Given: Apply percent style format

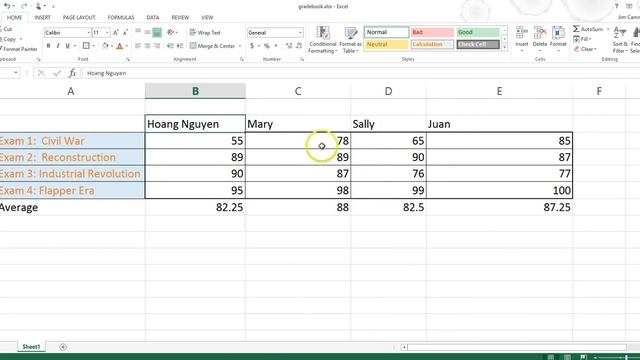Looking at the screenshot, I should tap(267, 46).
